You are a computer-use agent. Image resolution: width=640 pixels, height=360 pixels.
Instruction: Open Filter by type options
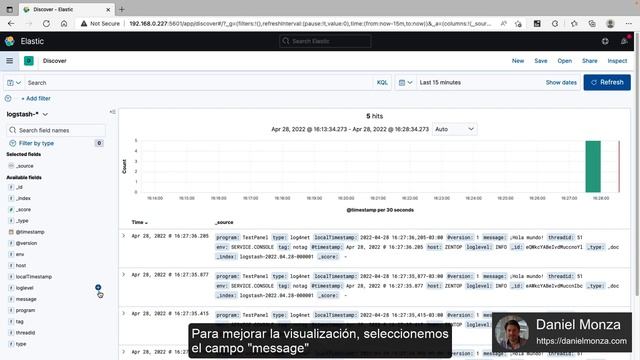36,143
